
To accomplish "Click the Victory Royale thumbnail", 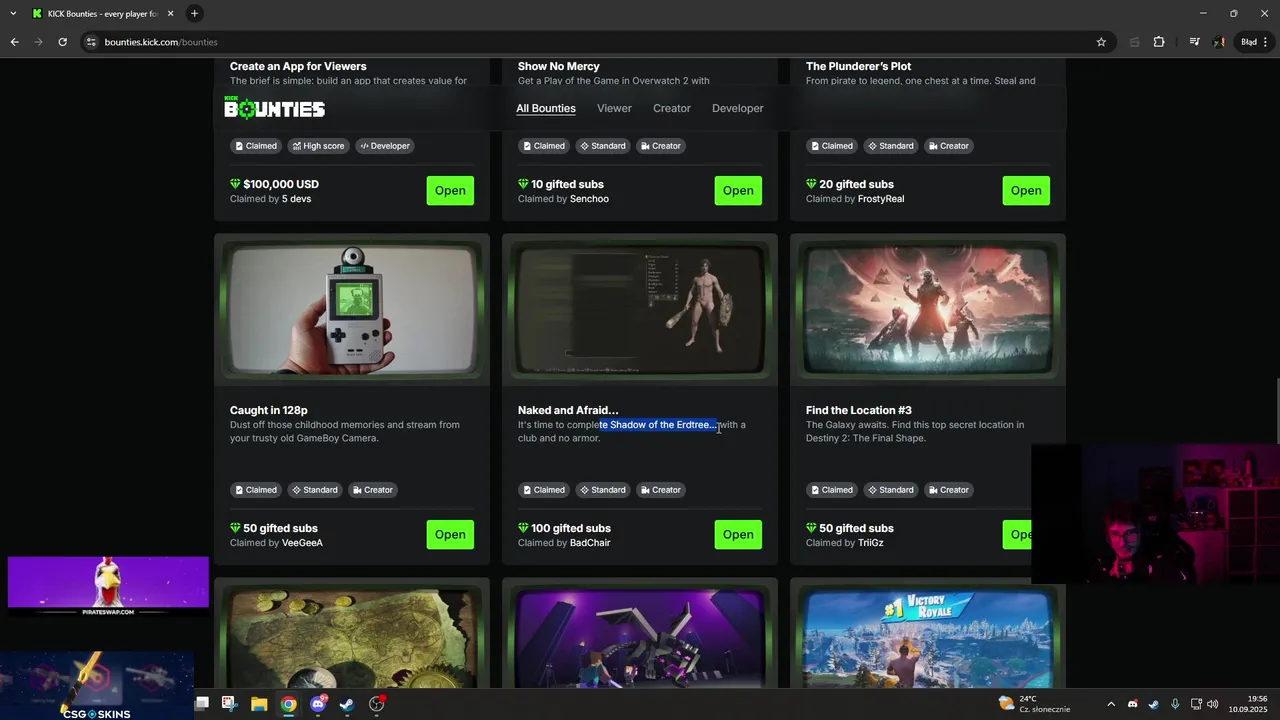I will pyautogui.click(x=928, y=636).
